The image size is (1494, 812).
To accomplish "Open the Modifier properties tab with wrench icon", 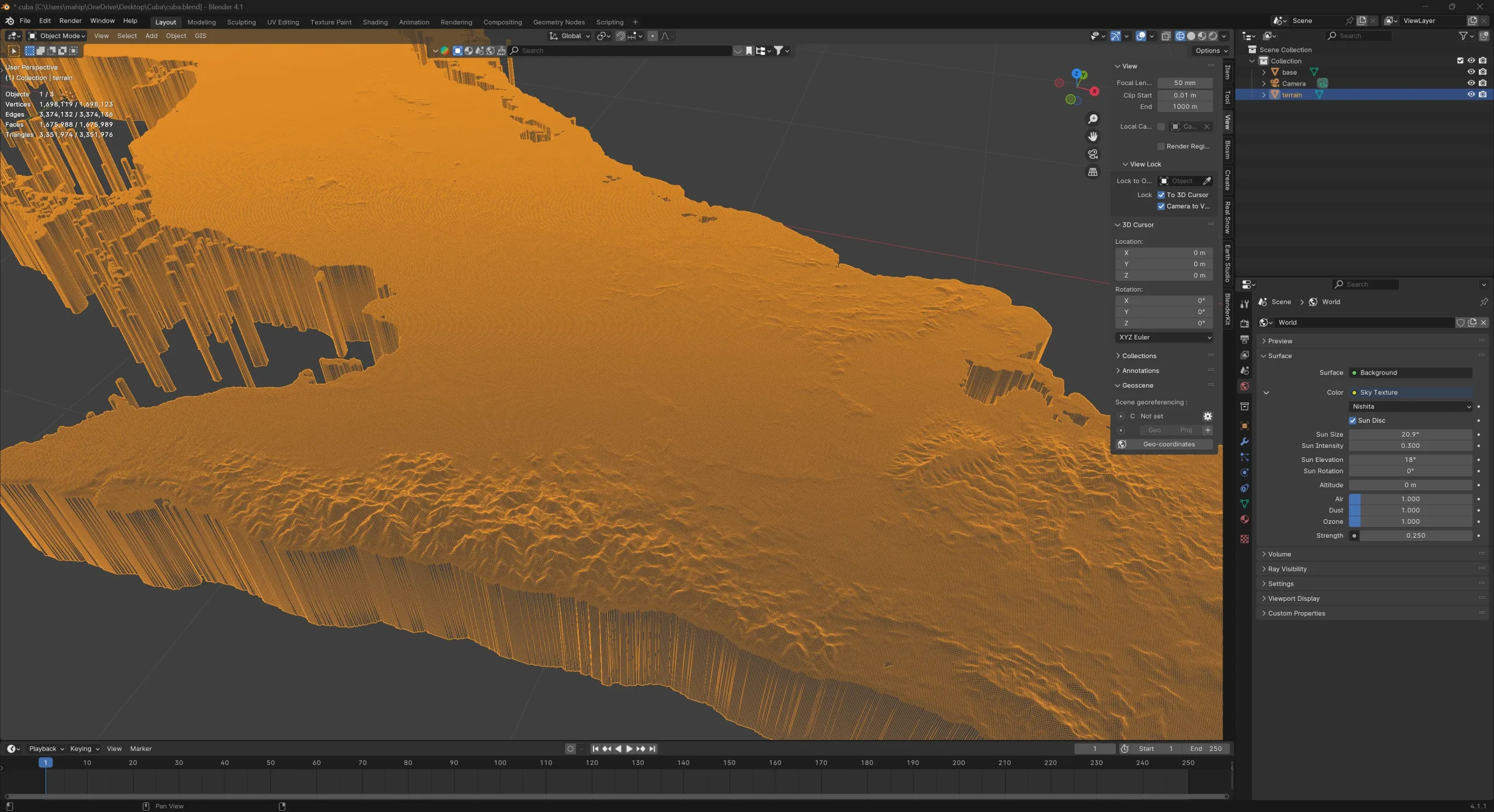I will 1244,442.
